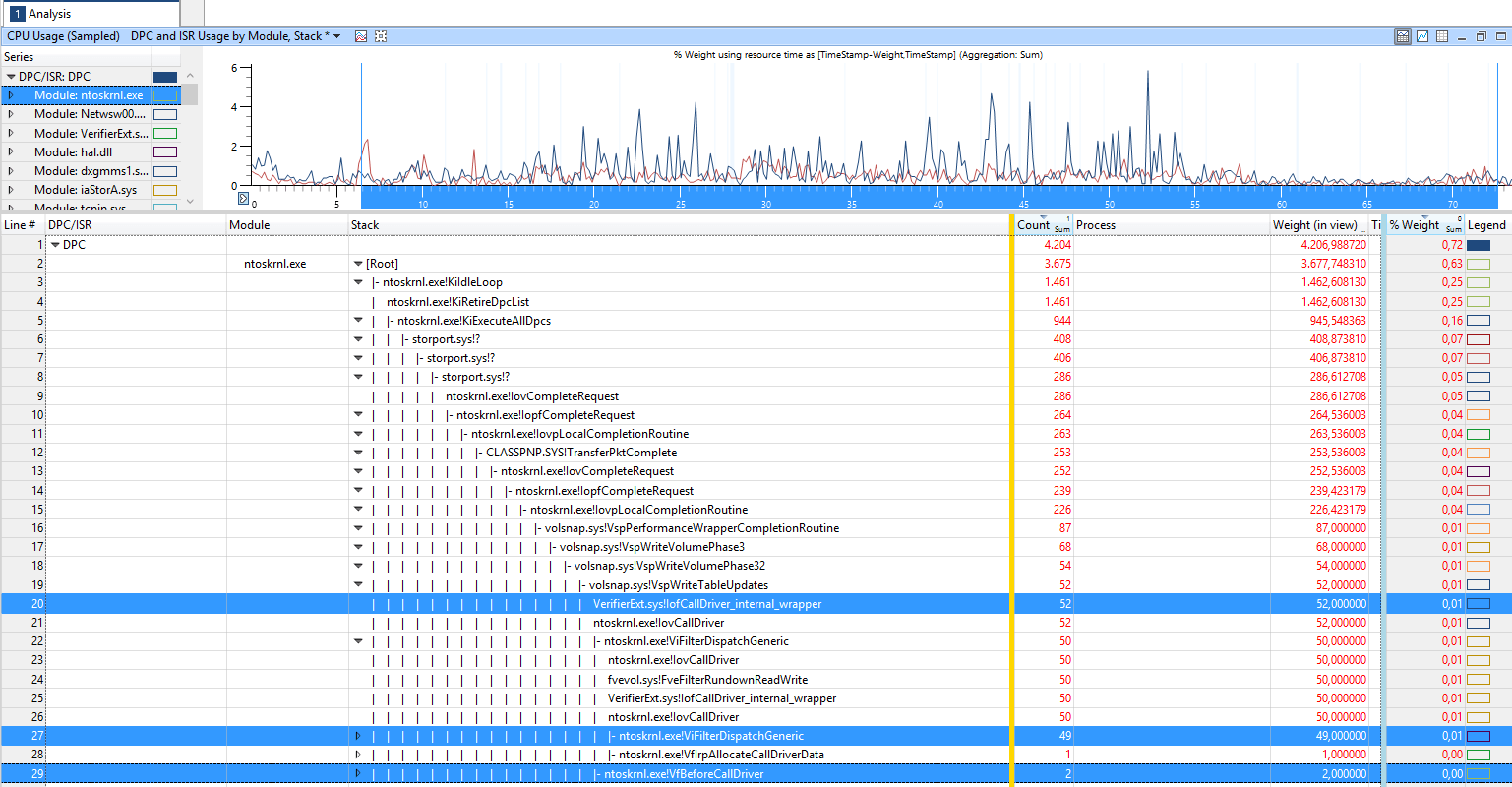Viewport: 1512px width, 787px height.
Task: Open the preset dropdown for DPC and ISR Usage
Action: click(337, 36)
